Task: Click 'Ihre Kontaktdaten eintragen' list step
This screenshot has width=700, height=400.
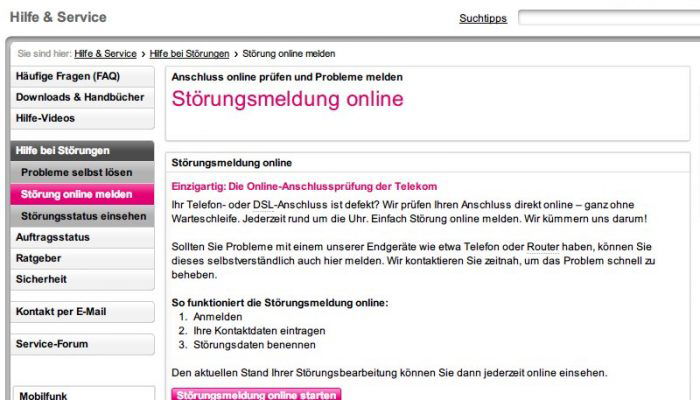Action: point(259,331)
